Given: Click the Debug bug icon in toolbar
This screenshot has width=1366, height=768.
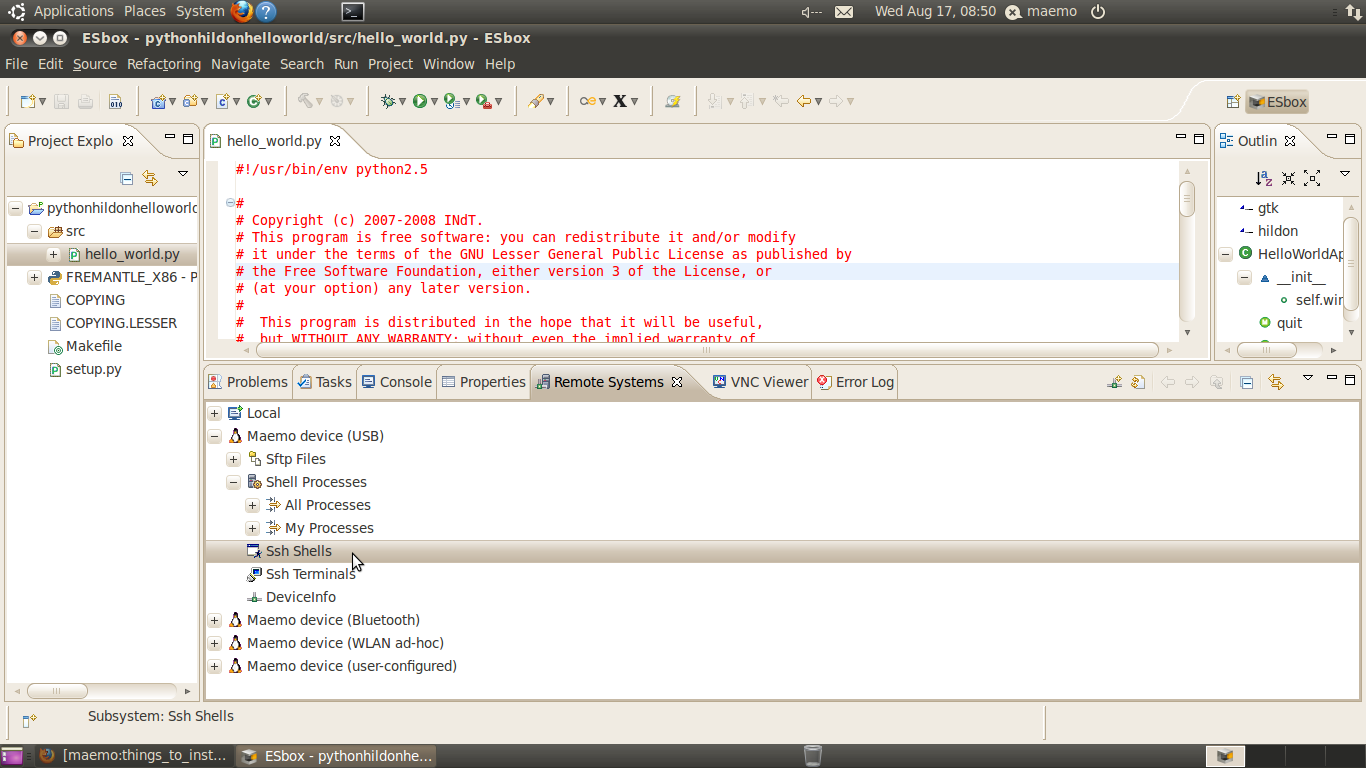Looking at the screenshot, I should click(388, 101).
